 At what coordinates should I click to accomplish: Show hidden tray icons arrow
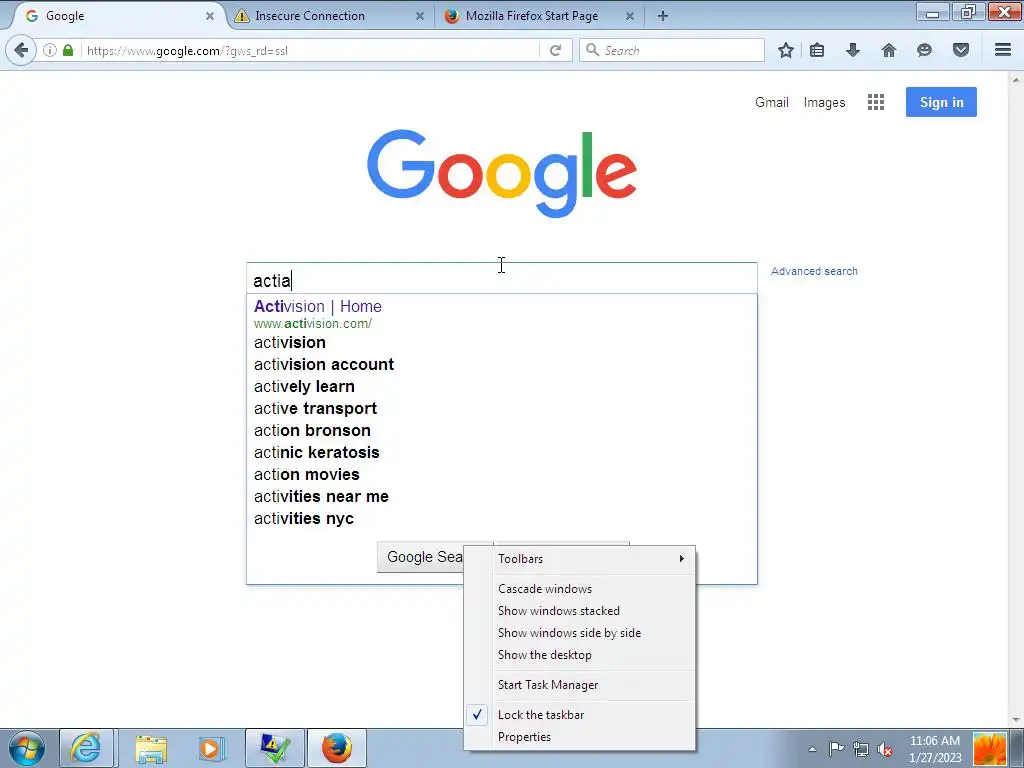[812, 749]
